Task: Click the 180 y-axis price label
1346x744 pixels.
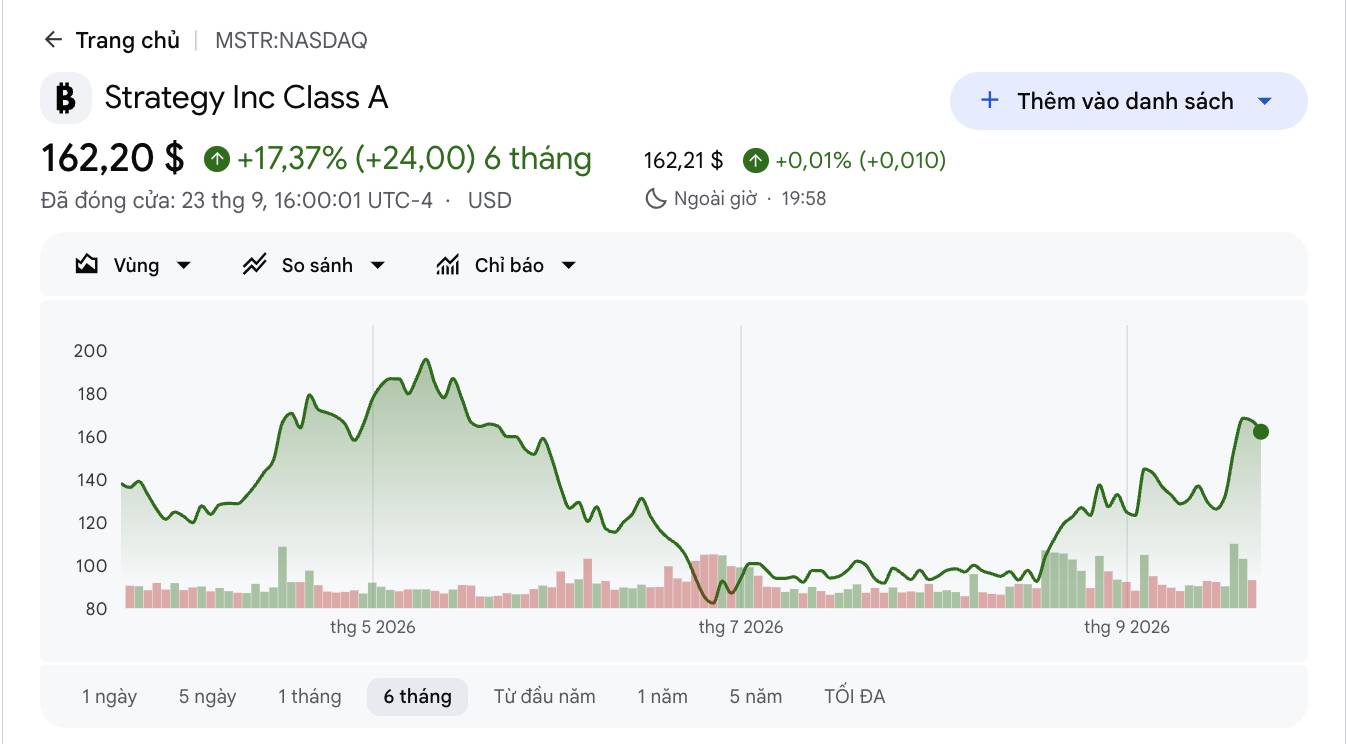Action: 90,394
